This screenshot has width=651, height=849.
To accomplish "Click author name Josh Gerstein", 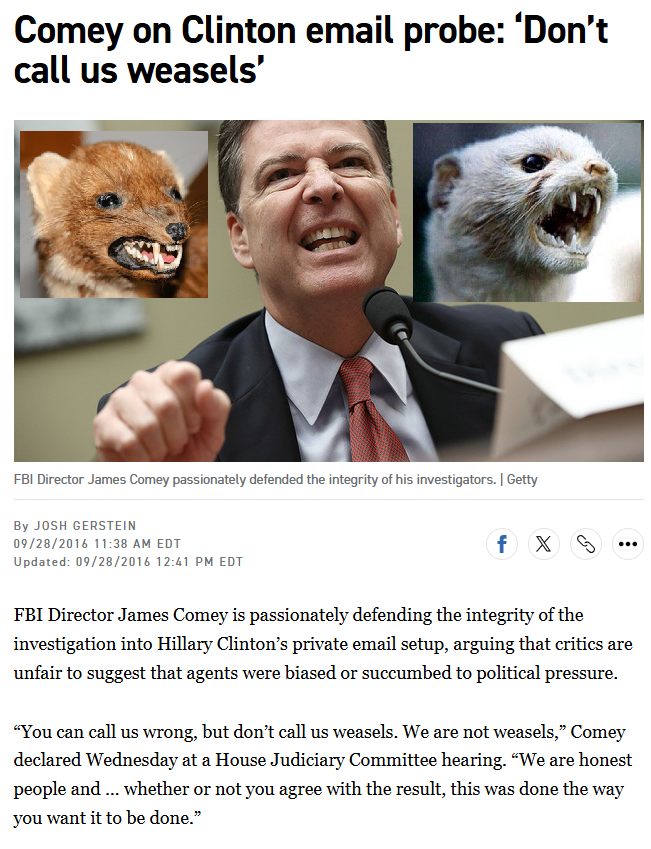I will click(x=85, y=526).
